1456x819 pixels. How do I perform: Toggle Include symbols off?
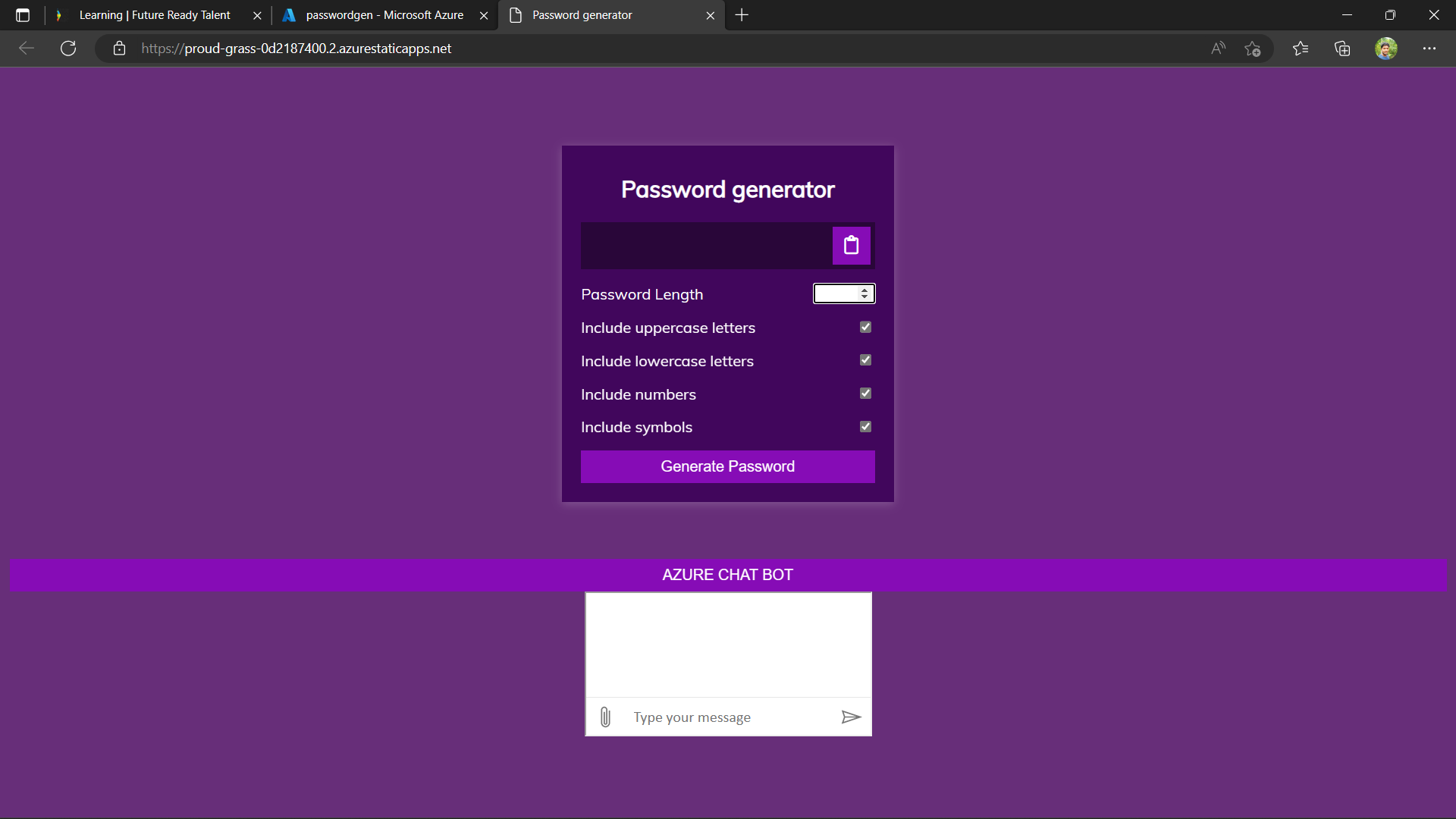coord(865,426)
